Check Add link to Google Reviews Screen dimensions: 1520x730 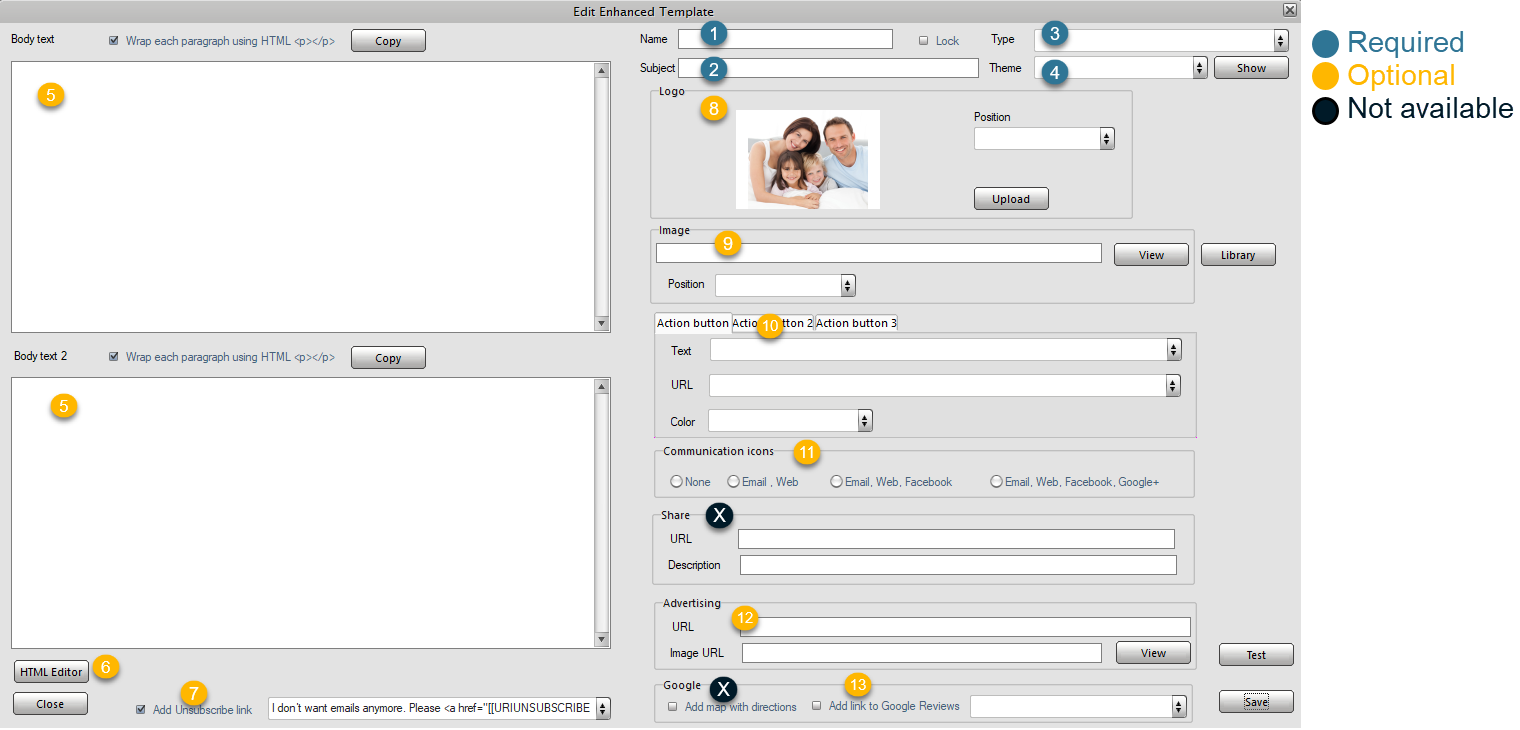[x=816, y=705]
